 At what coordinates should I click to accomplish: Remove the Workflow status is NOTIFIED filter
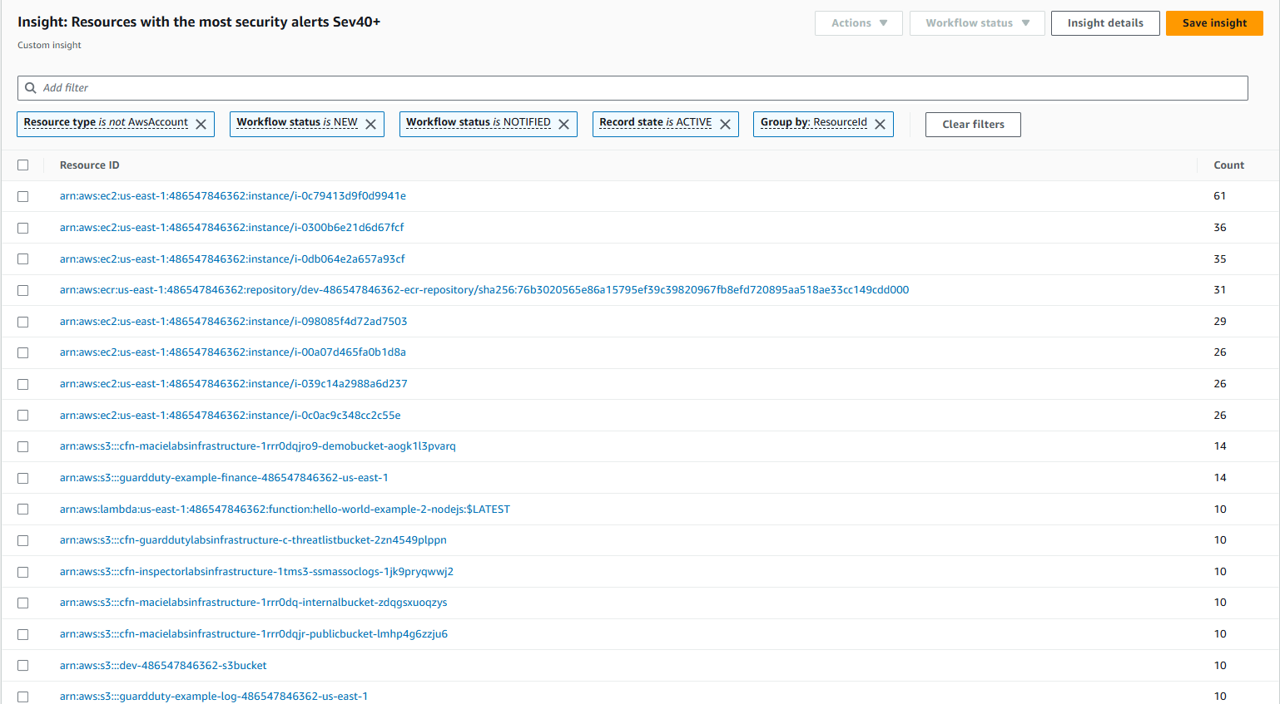coord(564,124)
